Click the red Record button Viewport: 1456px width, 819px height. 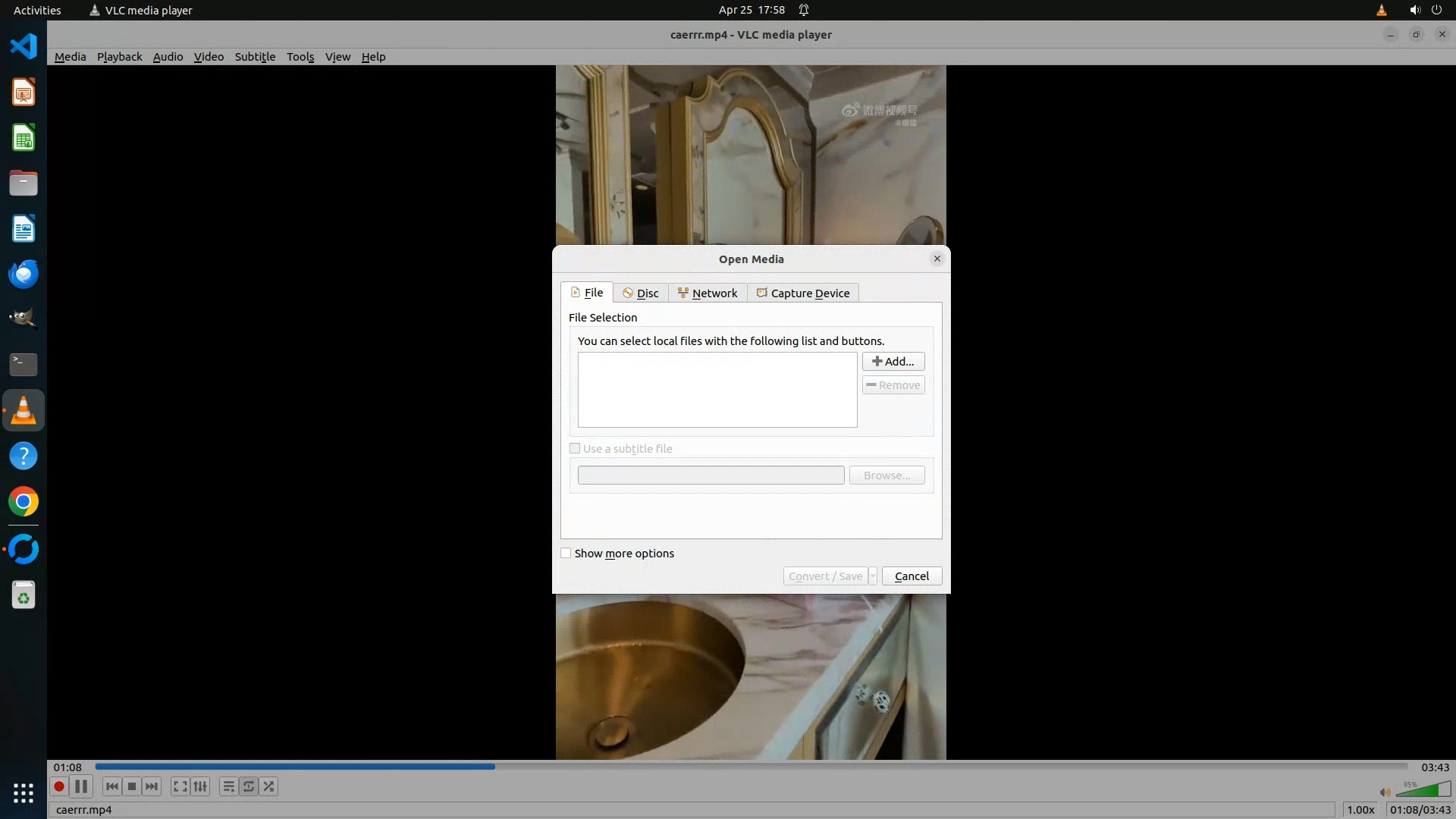coord(58,786)
